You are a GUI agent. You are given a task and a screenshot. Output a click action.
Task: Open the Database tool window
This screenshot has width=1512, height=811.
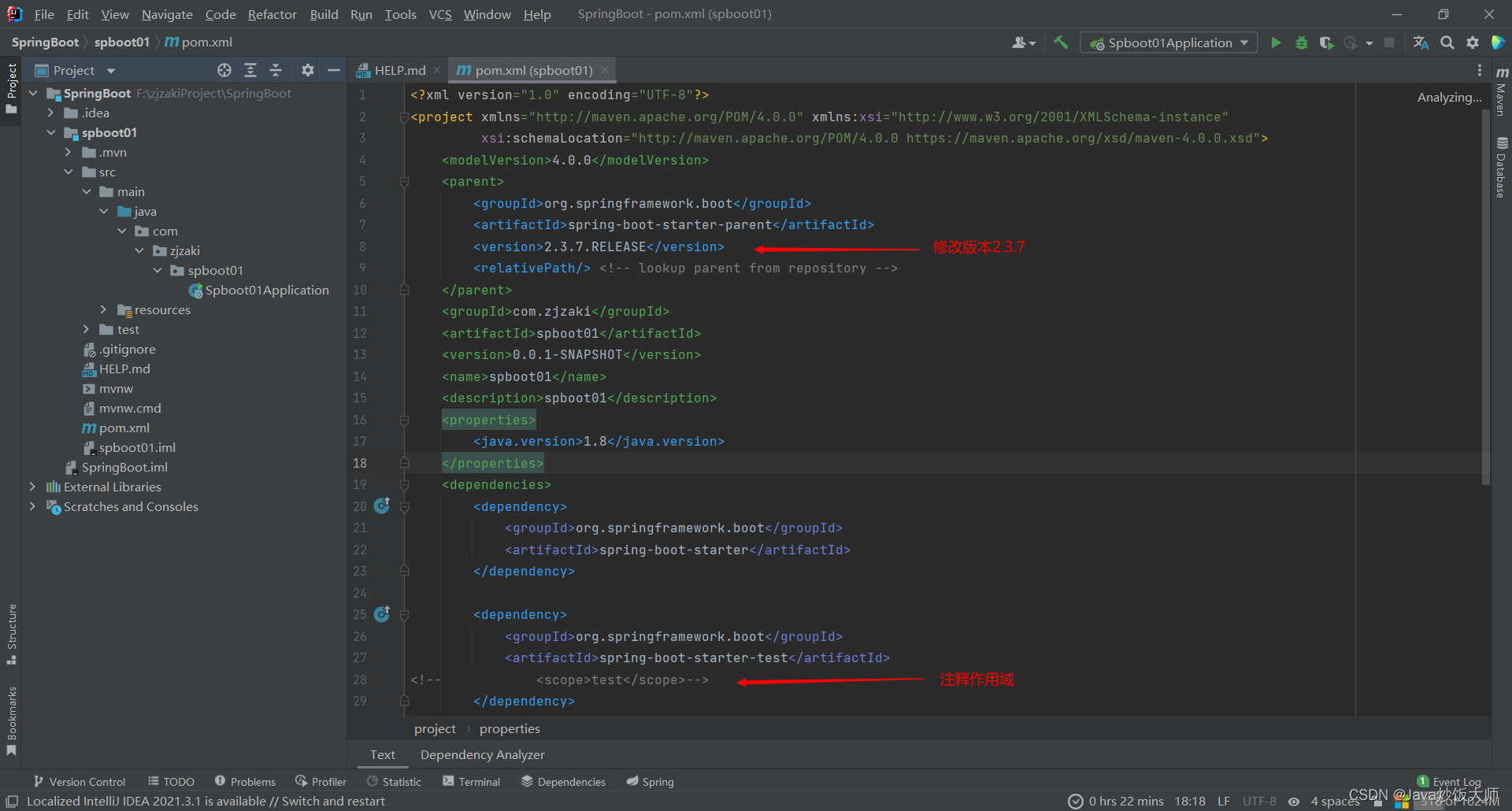click(x=1502, y=167)
